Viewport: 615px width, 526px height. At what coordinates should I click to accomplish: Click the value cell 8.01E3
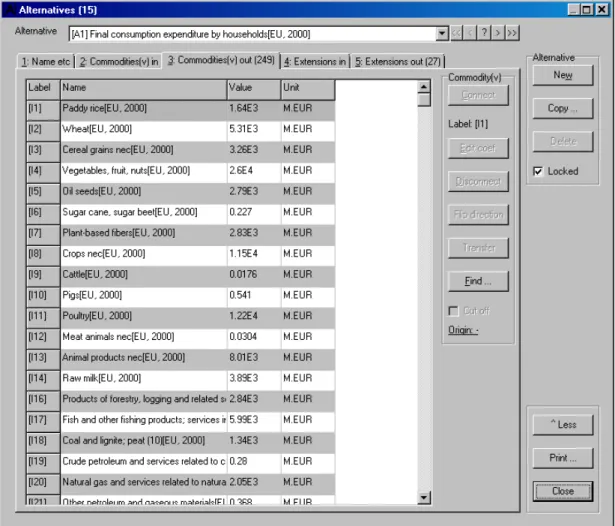(254, 360)
